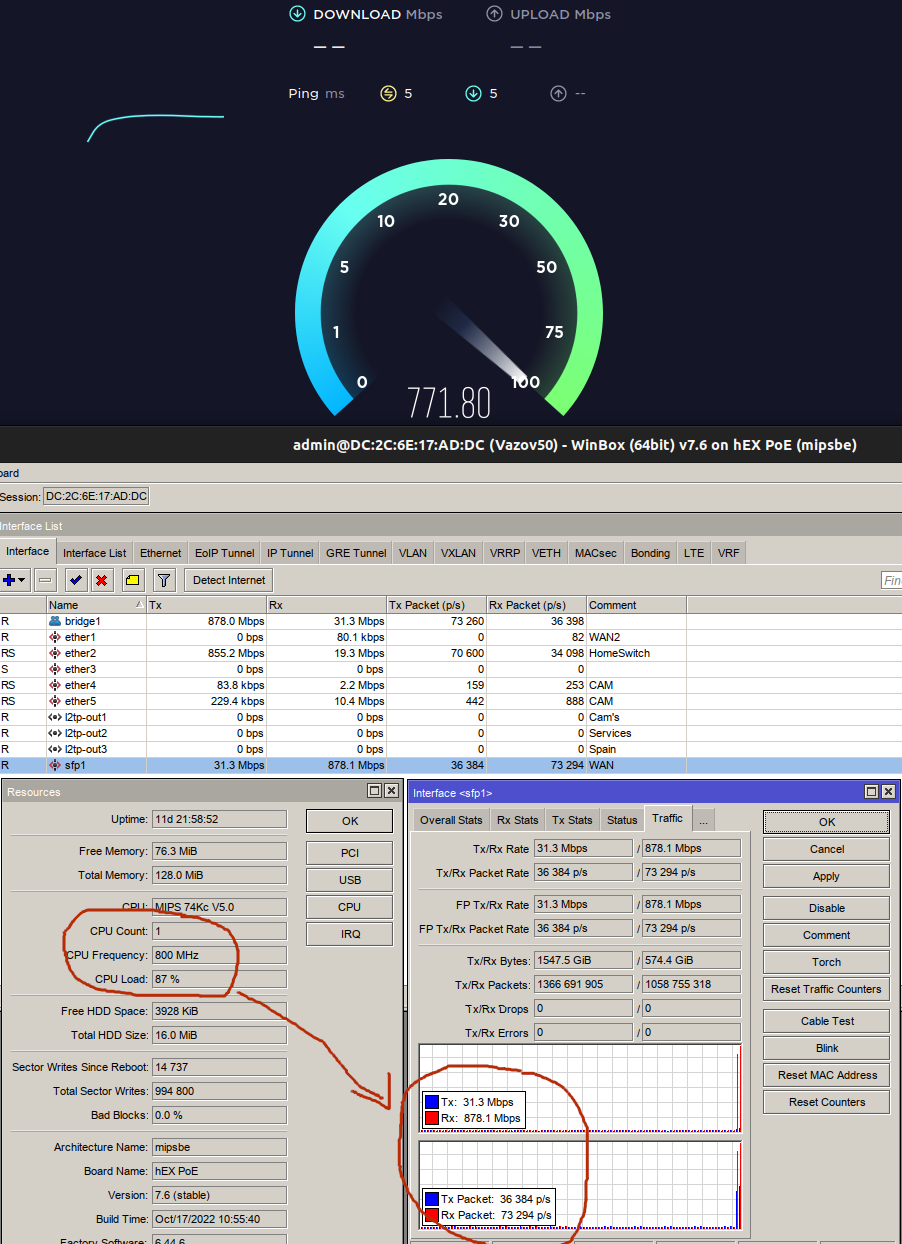Click the red Rx Packet legend swatch
This screenshot has width=902, height=1244.
pos(431,1215)
